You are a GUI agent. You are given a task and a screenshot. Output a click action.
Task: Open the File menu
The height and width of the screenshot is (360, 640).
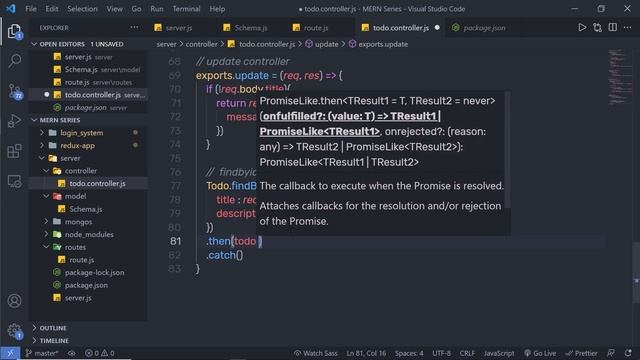click(x=31, y=9)
